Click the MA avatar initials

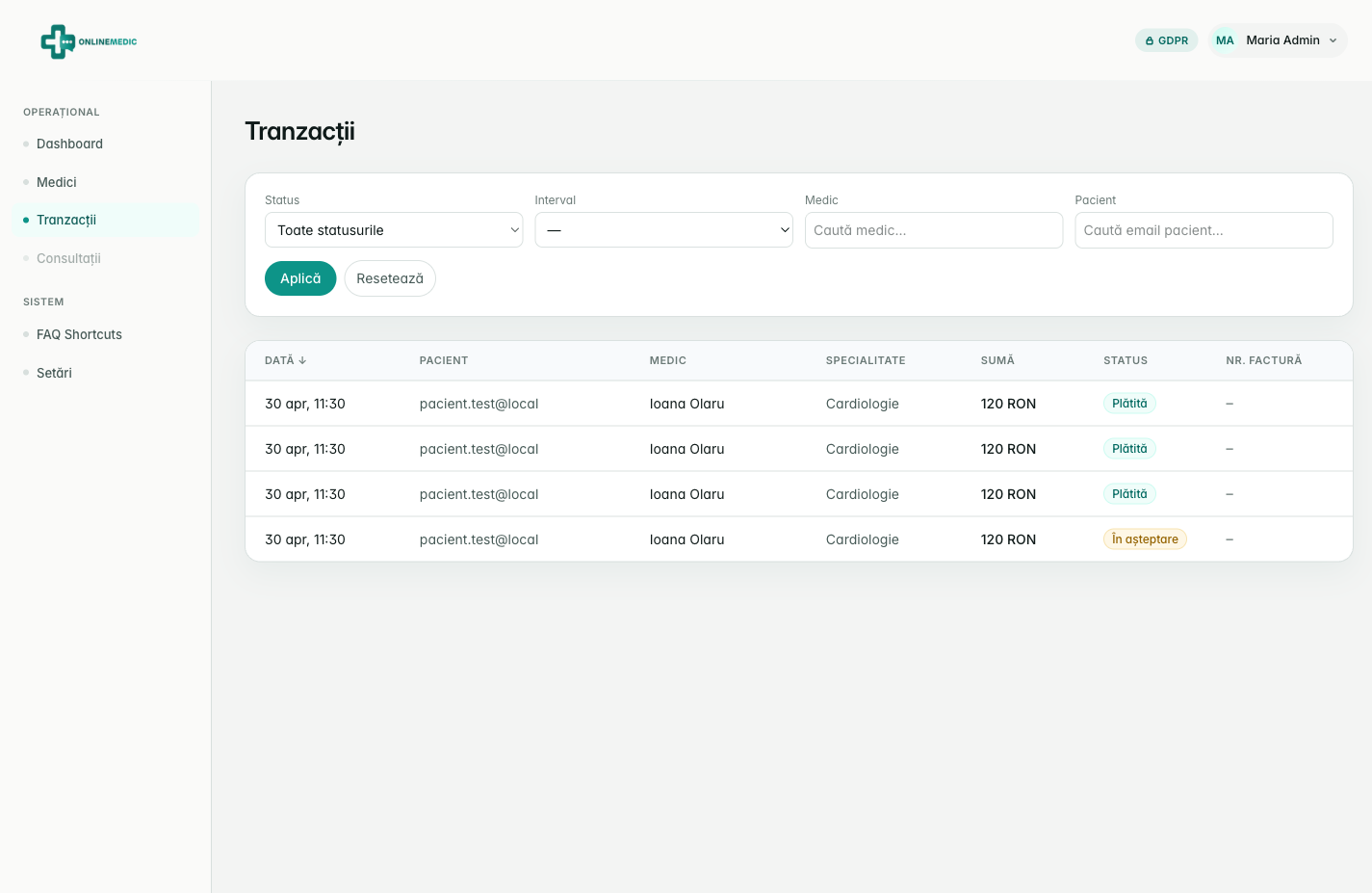1225,40
